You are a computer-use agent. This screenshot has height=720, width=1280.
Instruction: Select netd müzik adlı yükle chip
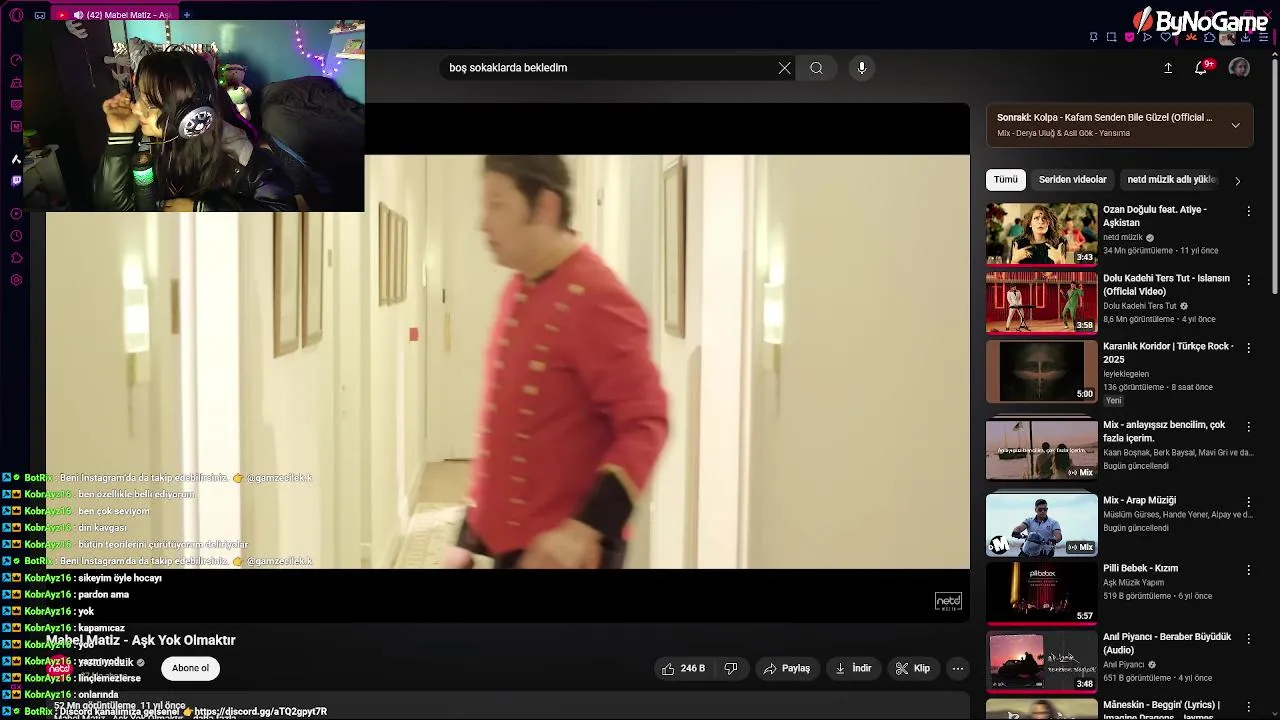point(1171,180)
